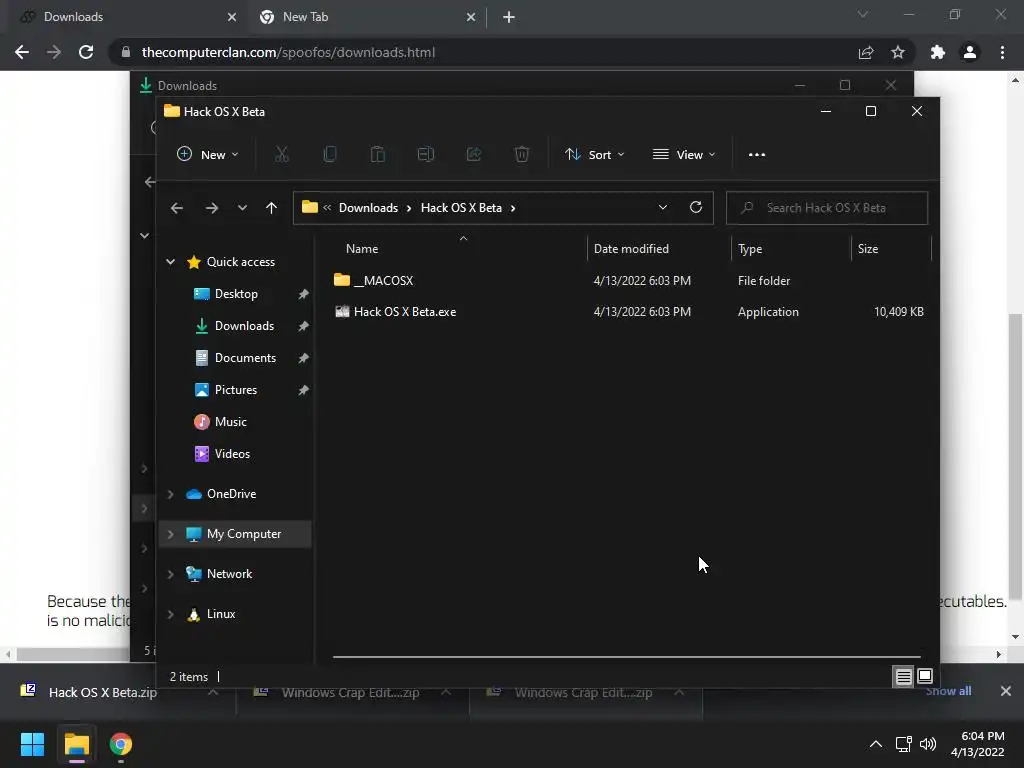The height and width of the screenshot is (768, 1024).
Task: Open the New item menu in Explorer
Action: click(208, 155)
